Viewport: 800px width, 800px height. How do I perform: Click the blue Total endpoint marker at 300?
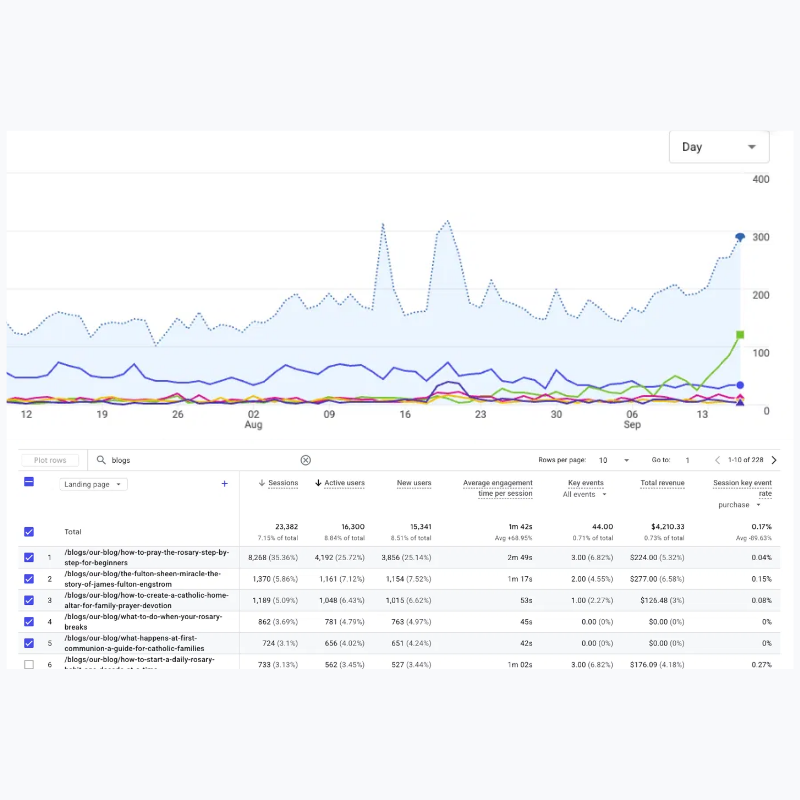tap(740, 237)
